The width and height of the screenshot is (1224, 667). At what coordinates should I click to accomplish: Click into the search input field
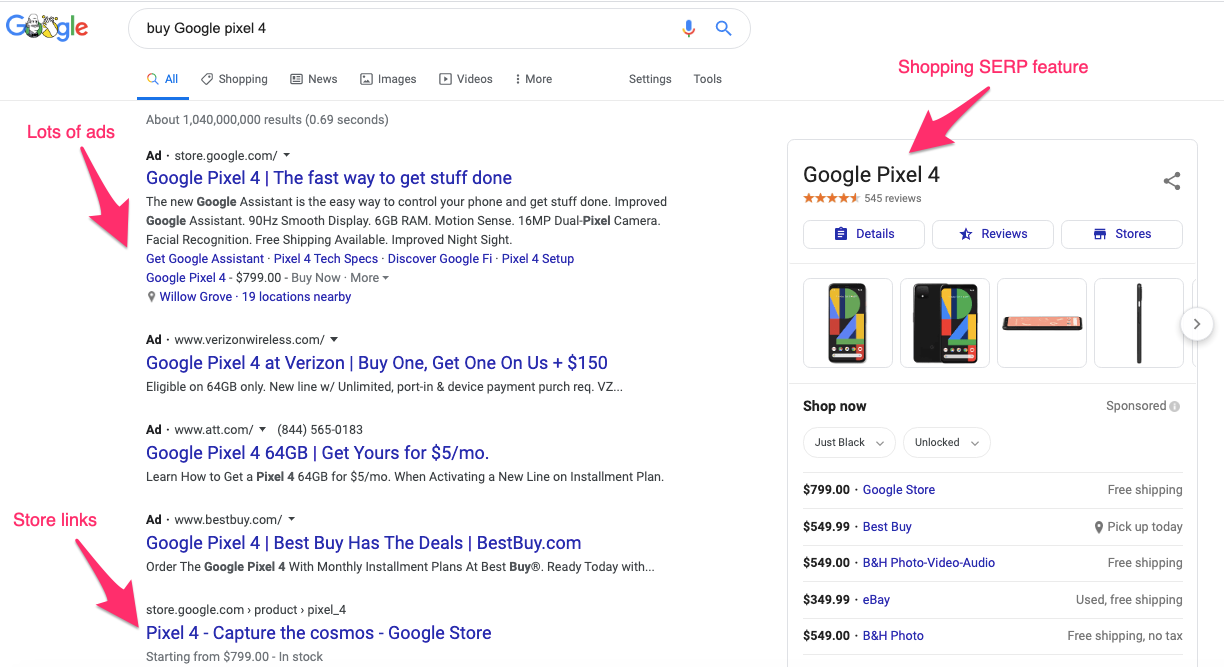pos(400,29)
